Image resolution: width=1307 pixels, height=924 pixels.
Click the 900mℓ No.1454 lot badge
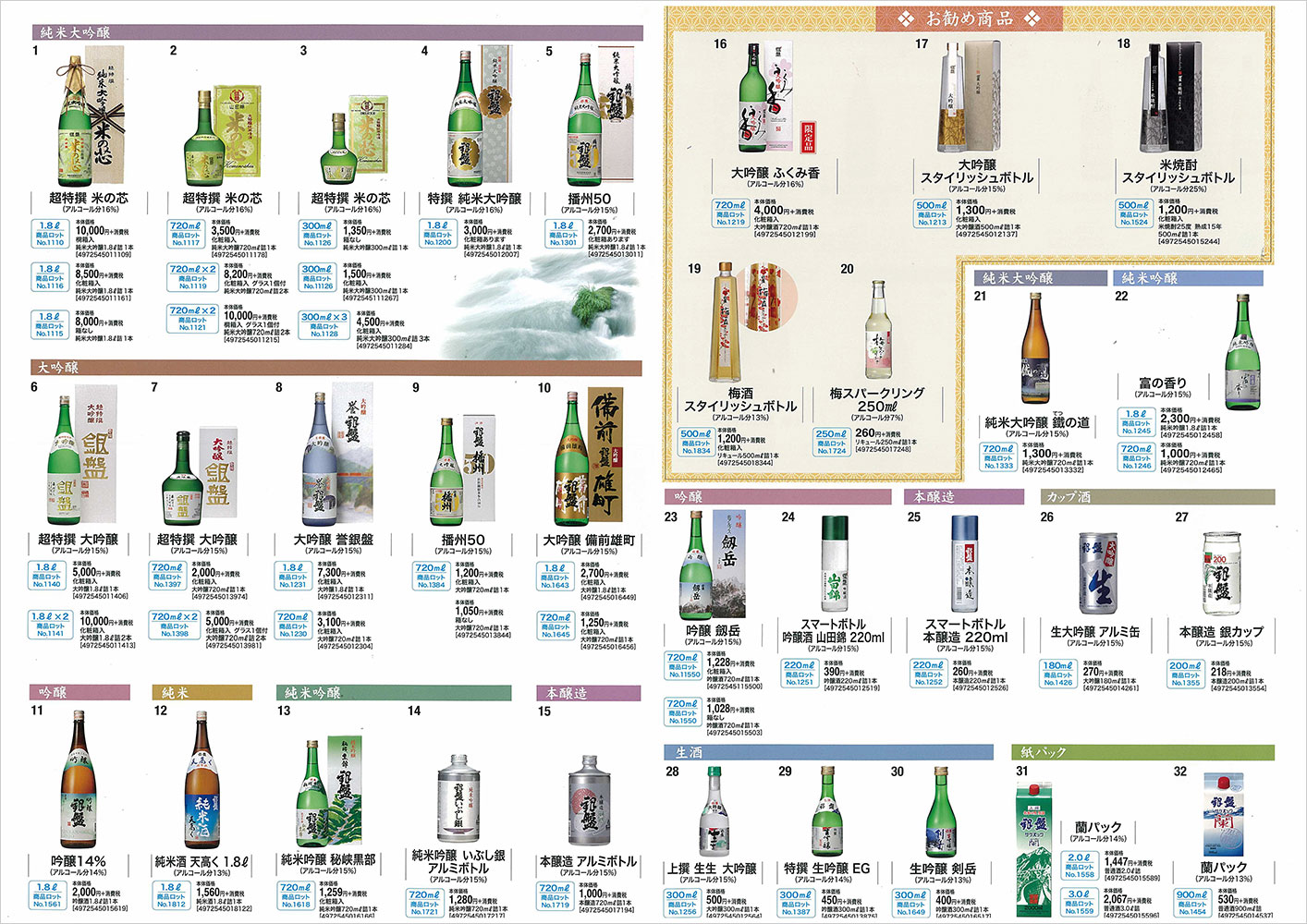(x=1192, y=902)
